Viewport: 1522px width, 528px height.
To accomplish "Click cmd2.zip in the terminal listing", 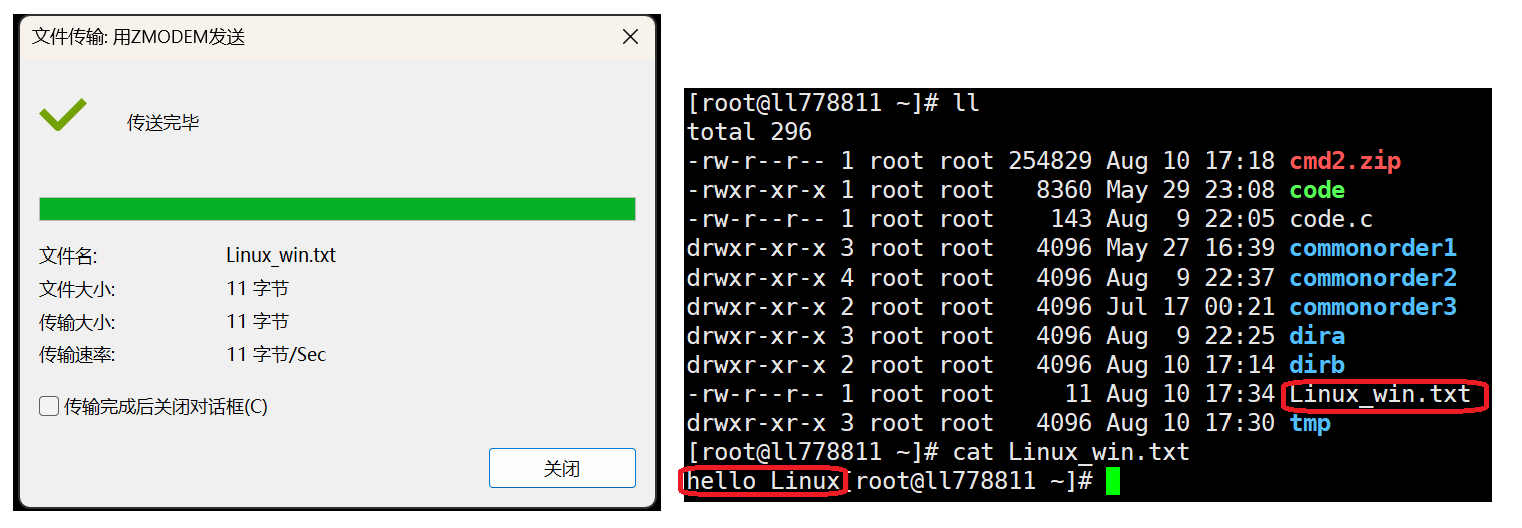I will 1344,161.
